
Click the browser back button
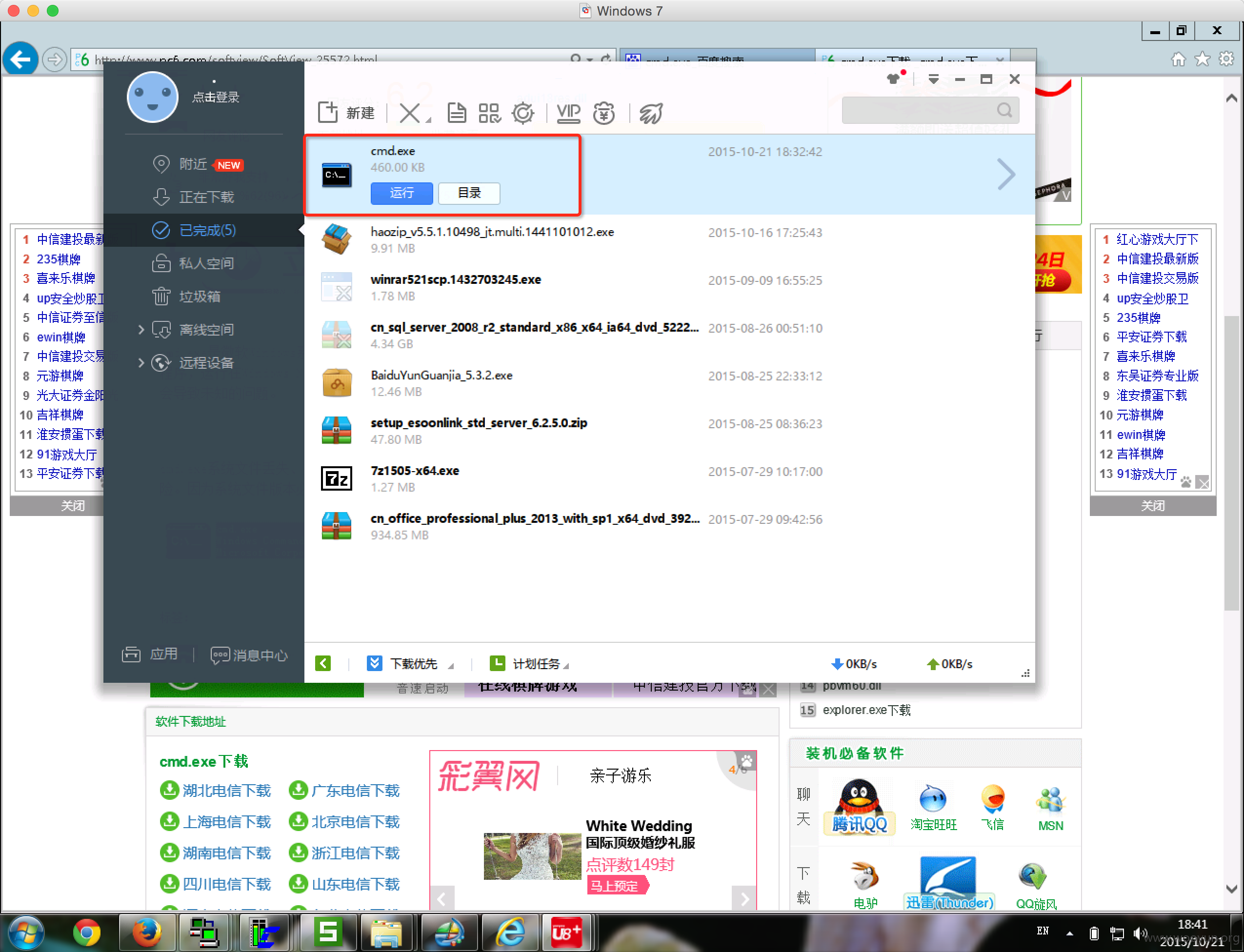[x=20, y=59]
